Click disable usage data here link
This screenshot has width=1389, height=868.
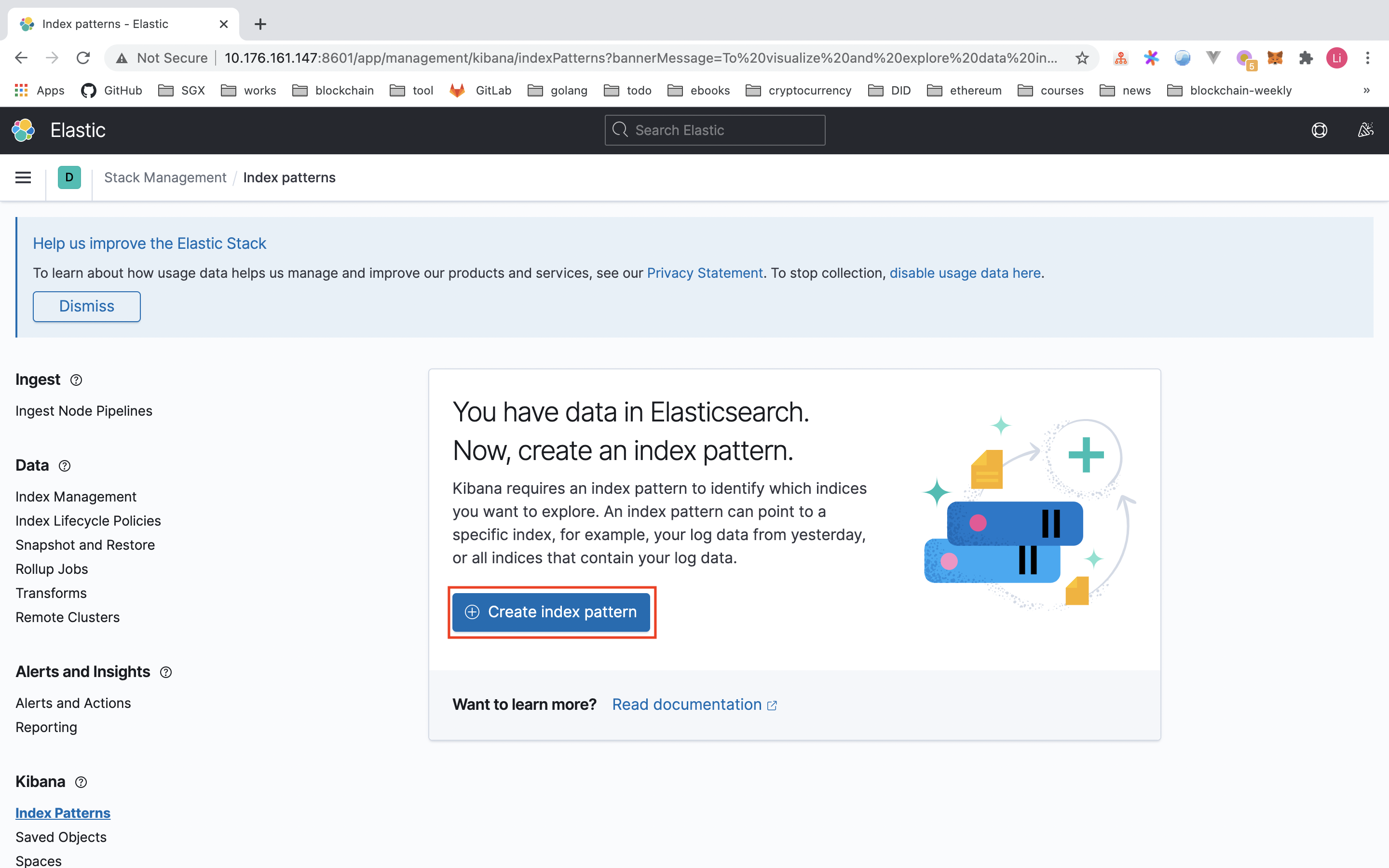[x=965, y=273]
